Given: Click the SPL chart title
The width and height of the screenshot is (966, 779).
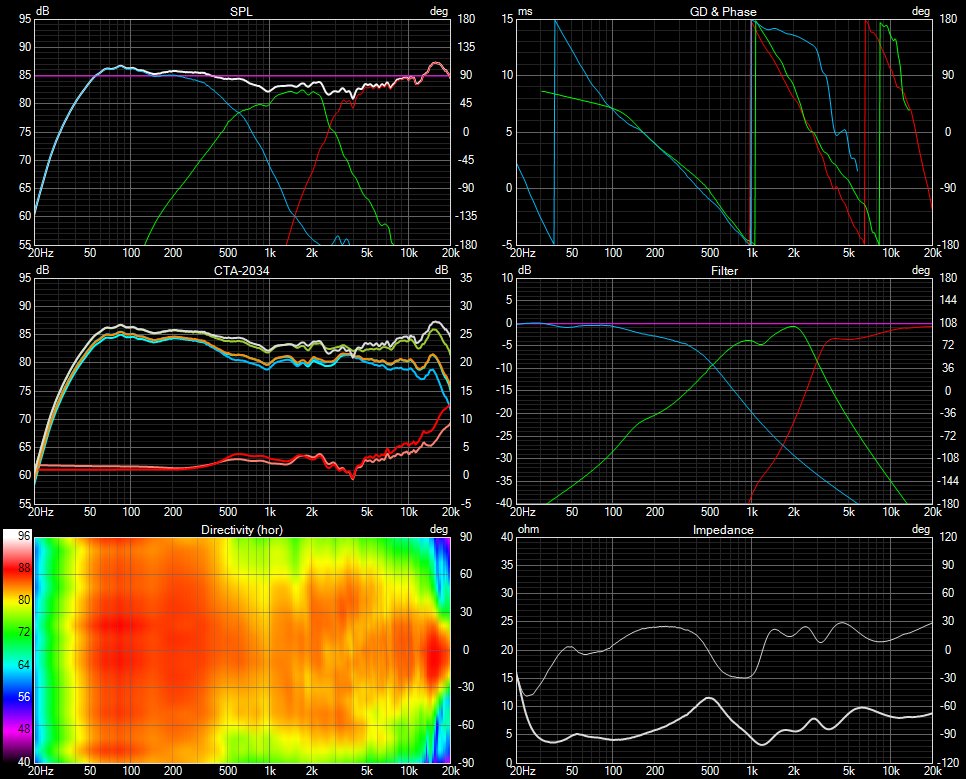Looking at the screenshot, I should click(241, 11).
